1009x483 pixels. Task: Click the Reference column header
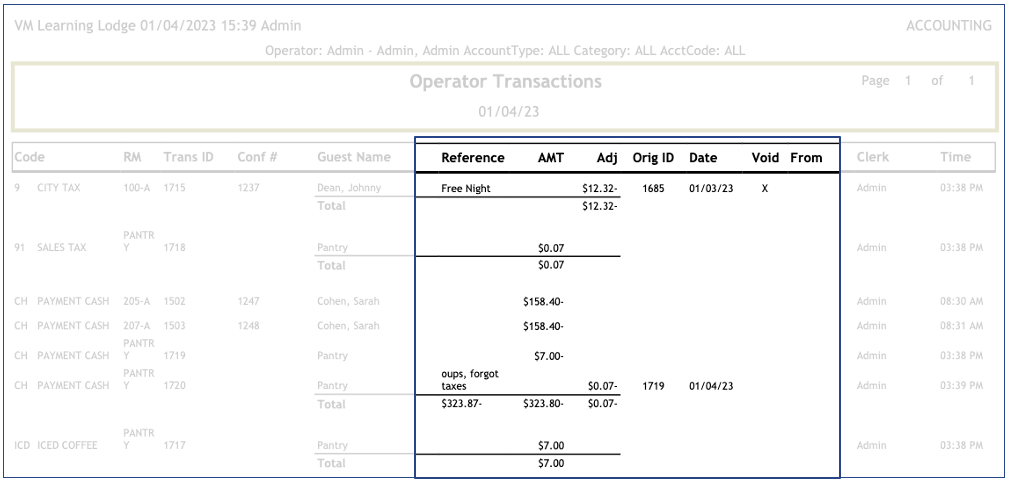(x=472, y=157)
